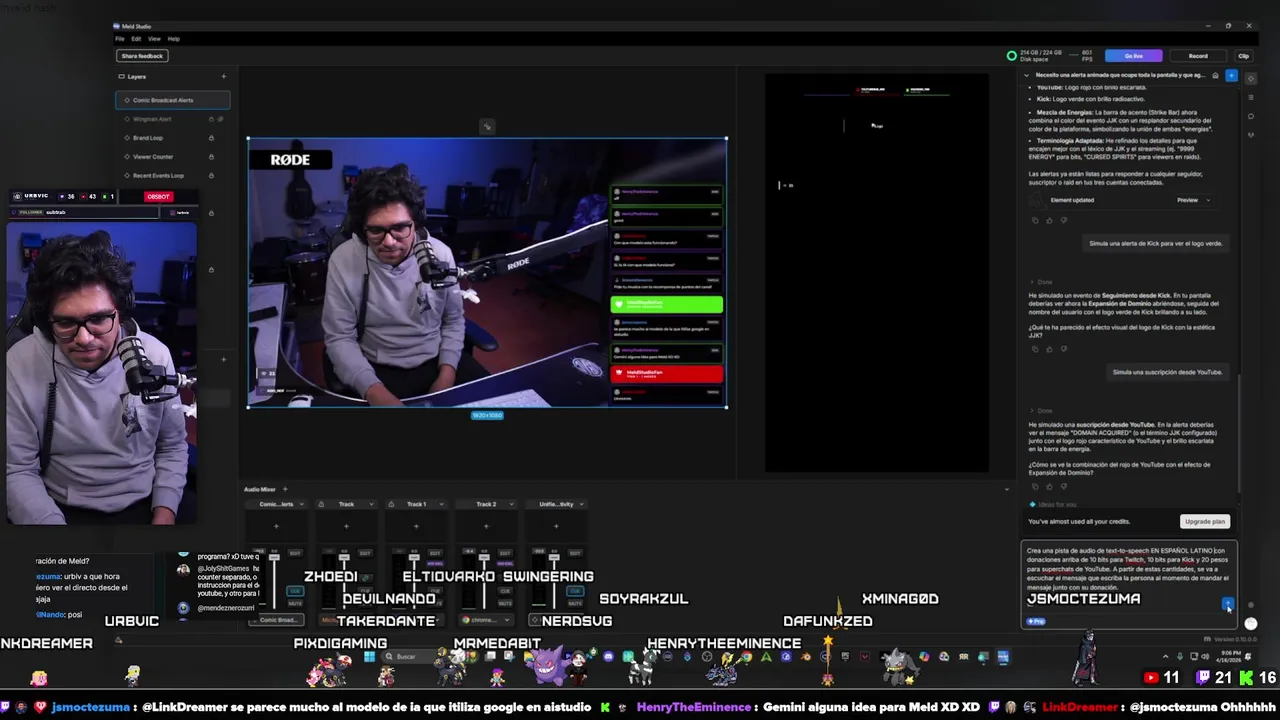Select the Comic Broadcast Alerts layer
This screenshot has height=720, width=1280.
172,100
